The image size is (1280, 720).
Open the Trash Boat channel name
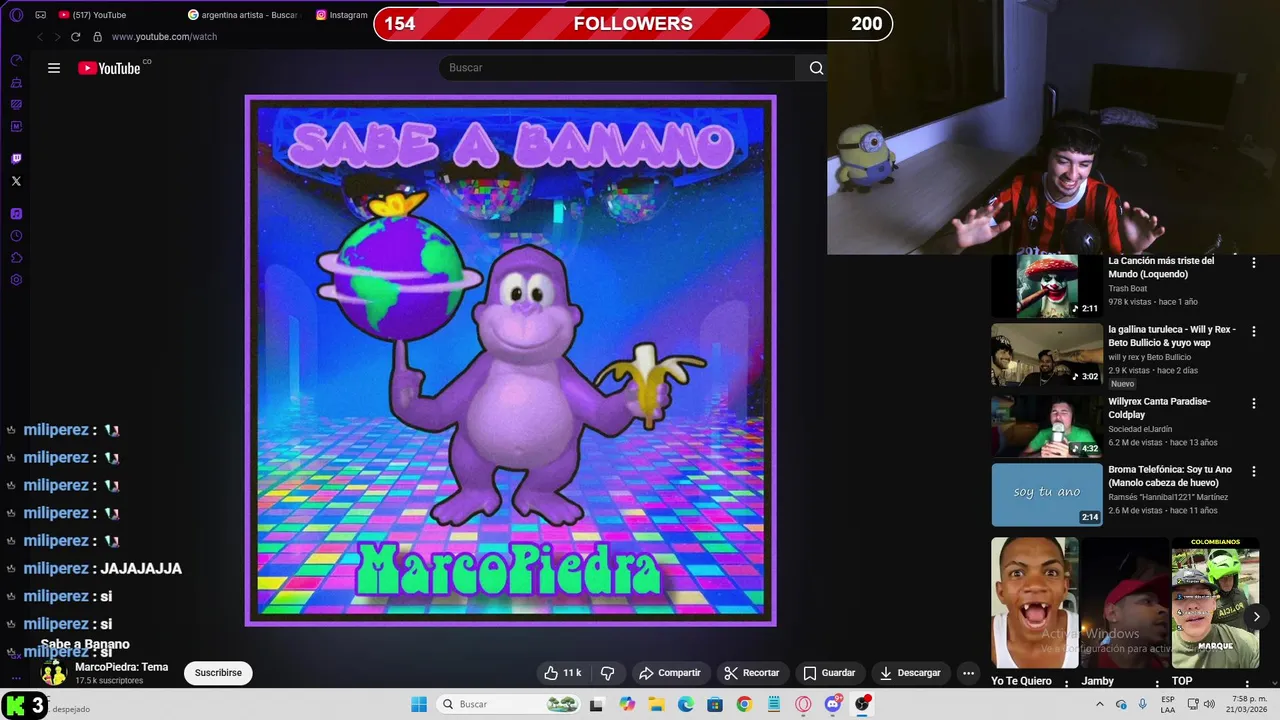pos(1128,289)
